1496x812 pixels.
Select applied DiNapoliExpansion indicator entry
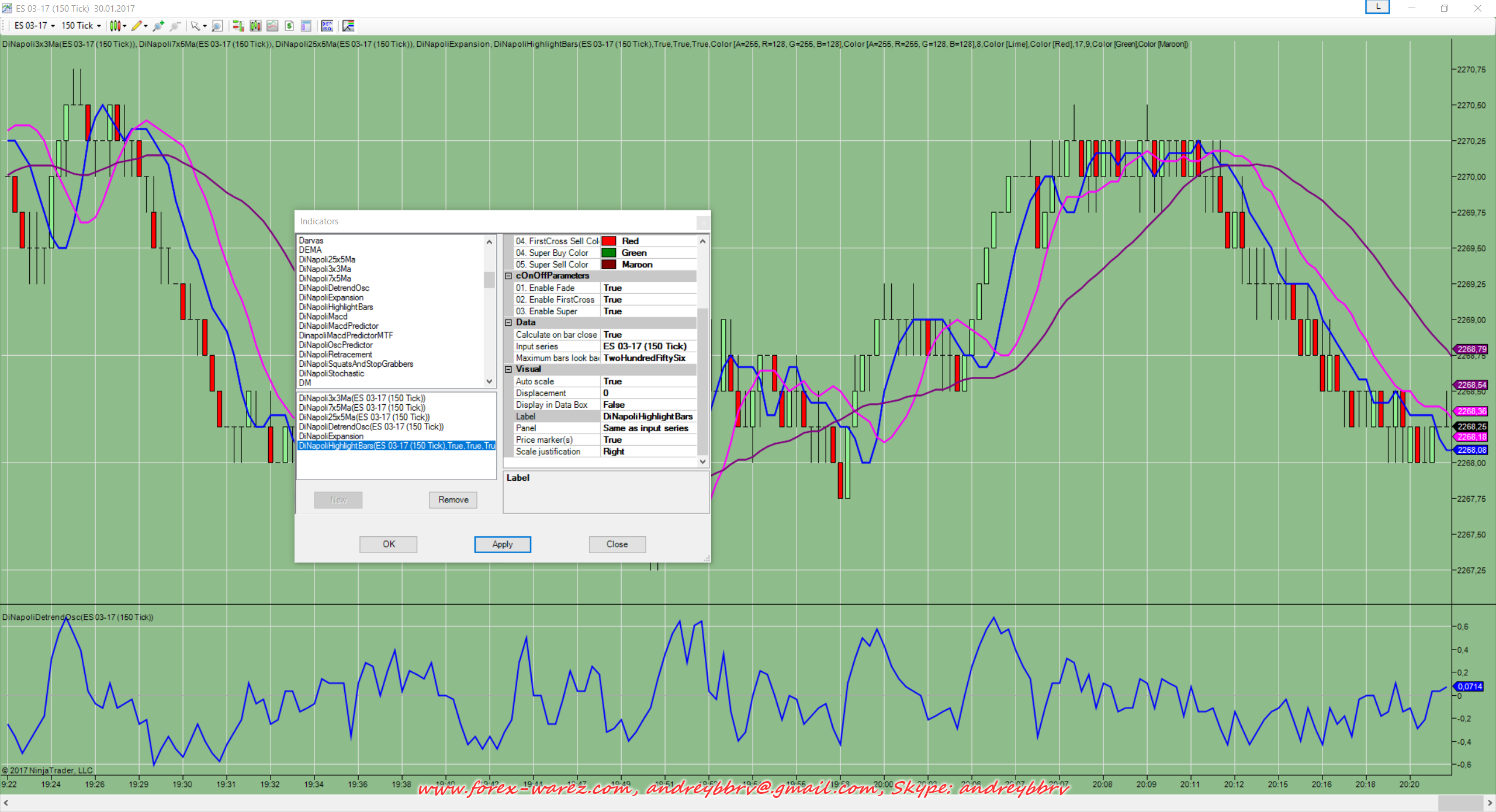pos(331,436)
